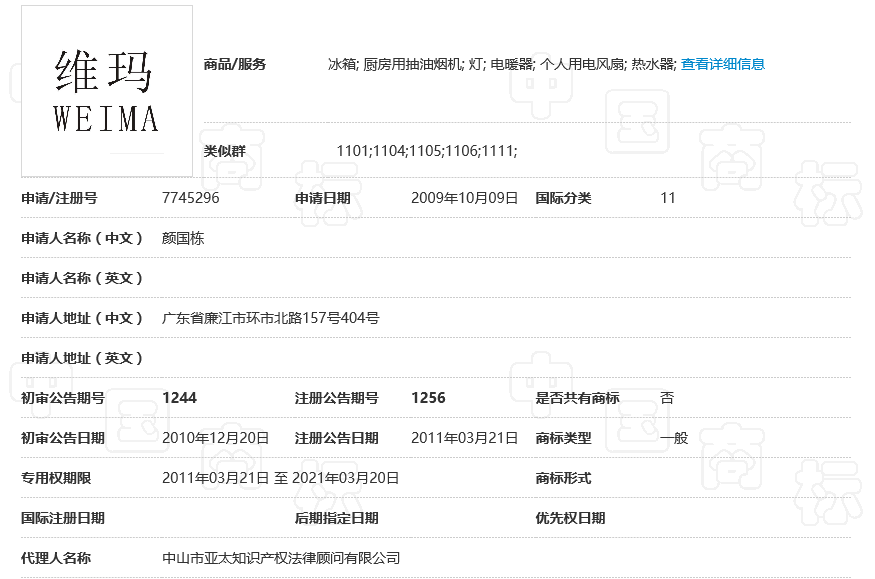Click the 申请人名称（中文） label
The width and height of the screenshot is (875, 579).
(x=83, y=238)
